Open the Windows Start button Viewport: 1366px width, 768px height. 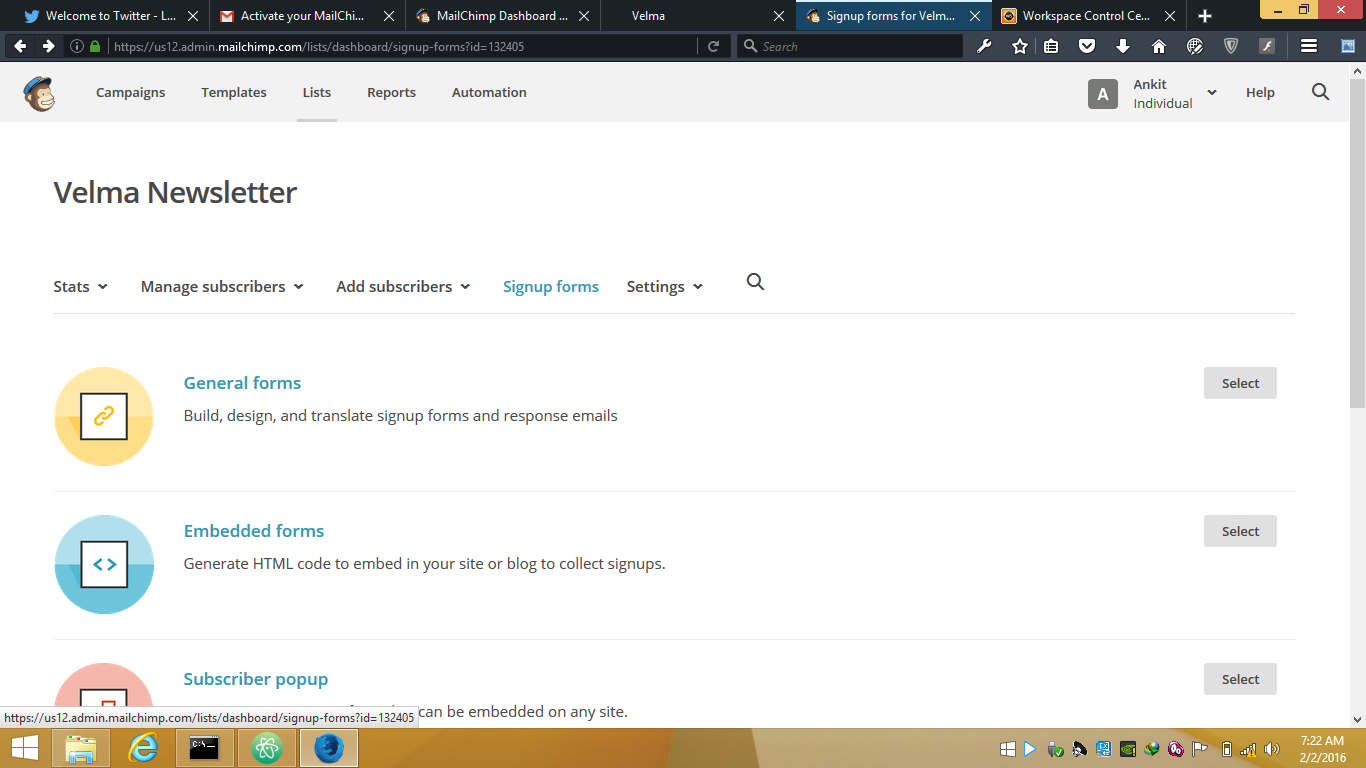[25, 748]
